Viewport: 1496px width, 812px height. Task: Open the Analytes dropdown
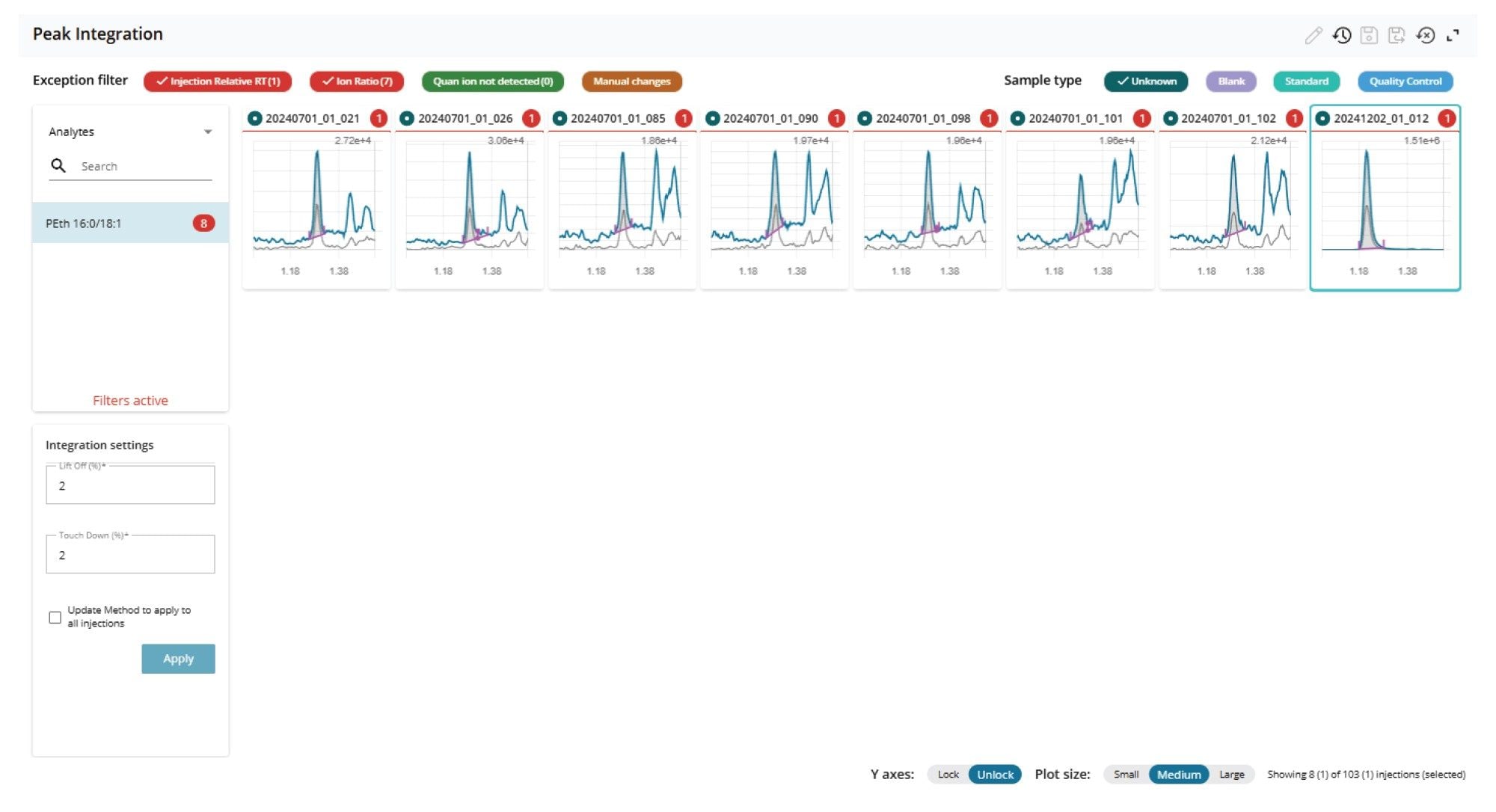pyautogui.click(x=130, y=132)
